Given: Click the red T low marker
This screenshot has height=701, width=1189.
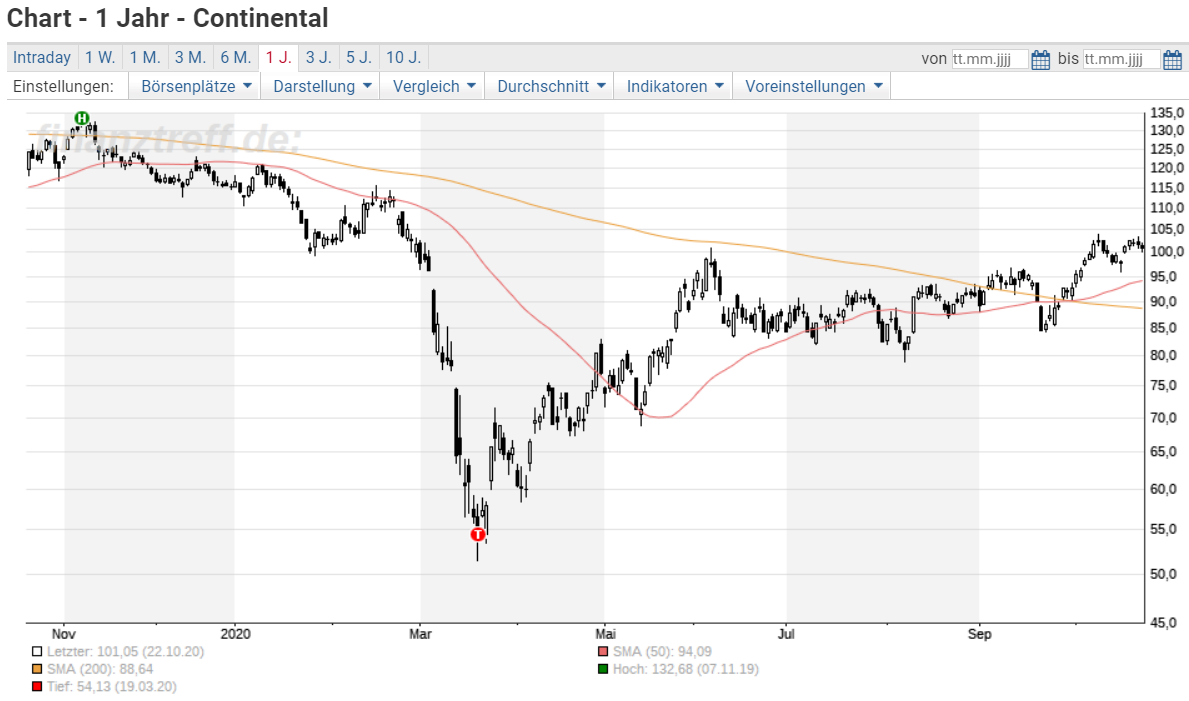Looking at the screenshot, I should (478, 535).
